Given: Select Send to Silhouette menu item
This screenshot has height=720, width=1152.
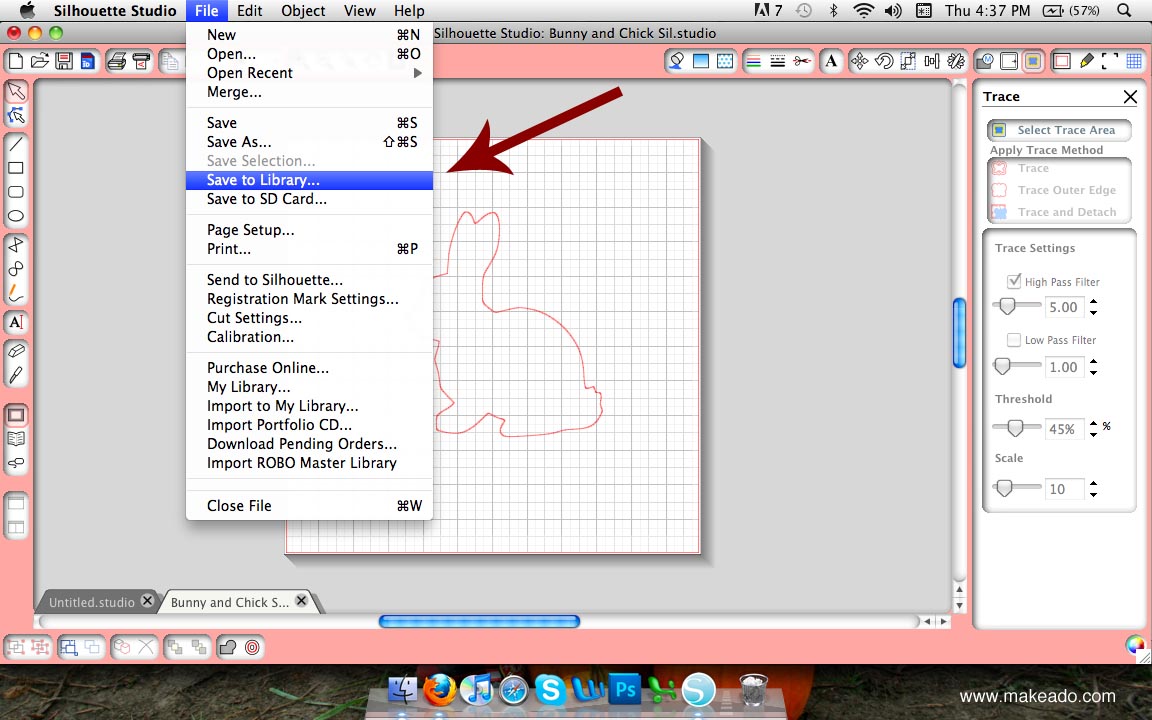Looking at the screenshot, I should point(309,280).
